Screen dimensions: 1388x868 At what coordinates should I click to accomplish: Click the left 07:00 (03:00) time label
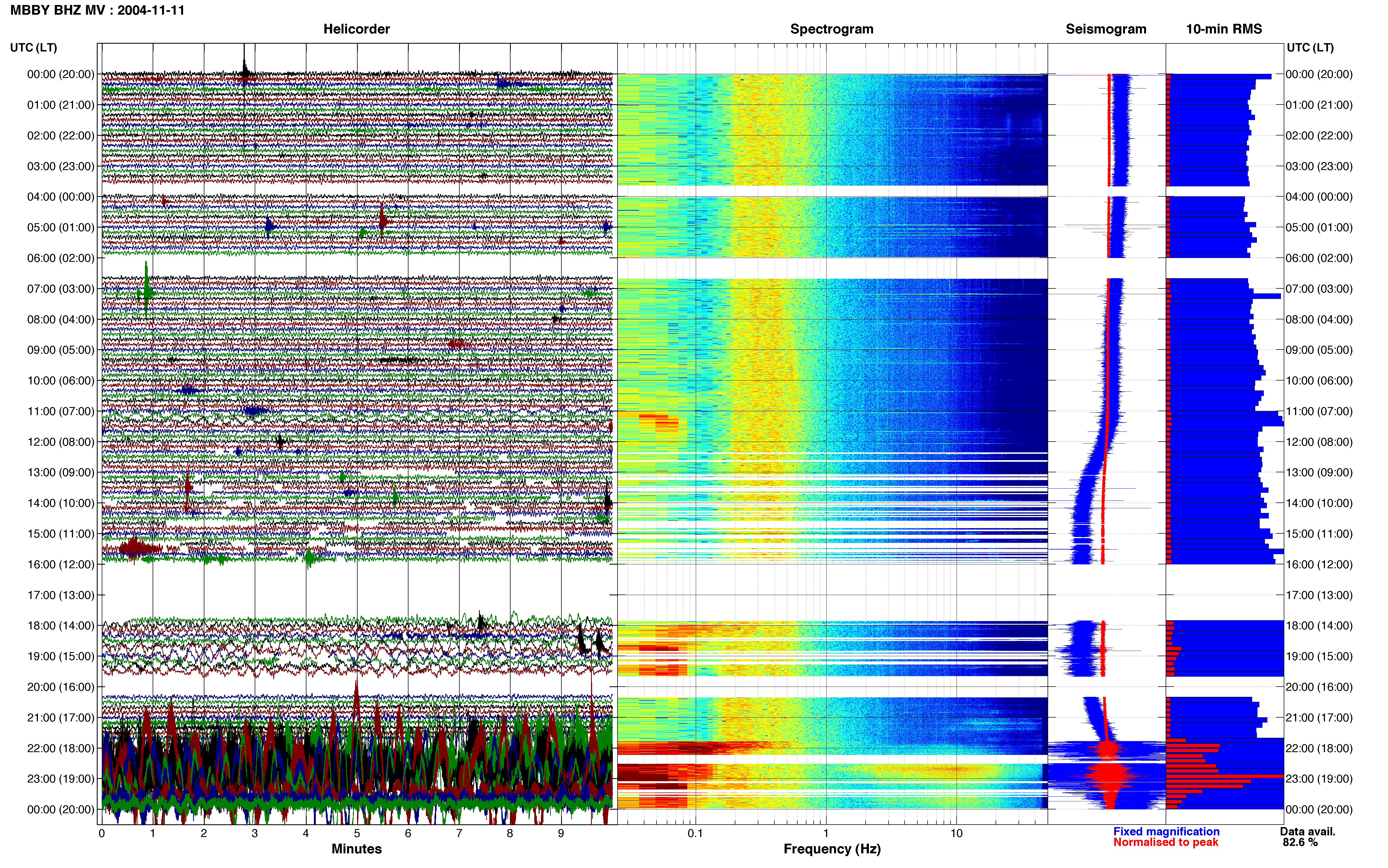[x=61, y=288]
